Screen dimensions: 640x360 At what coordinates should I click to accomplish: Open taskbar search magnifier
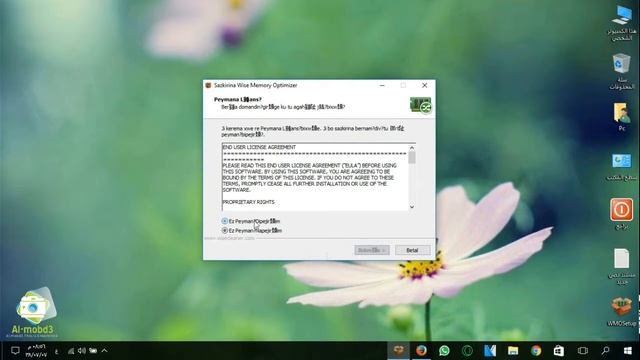click(605, 351)
